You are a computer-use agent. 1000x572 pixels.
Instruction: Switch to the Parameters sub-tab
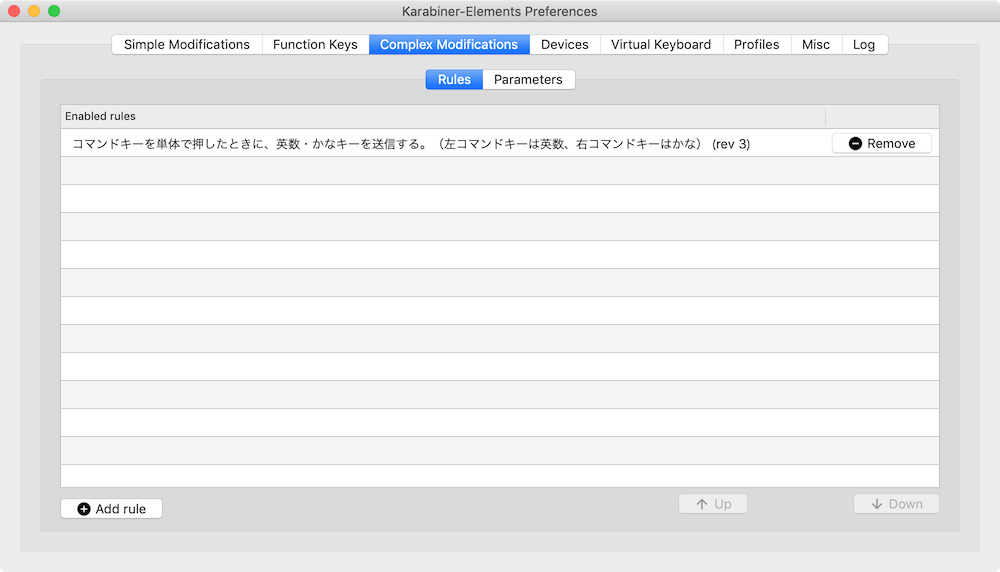click(528, 80)
